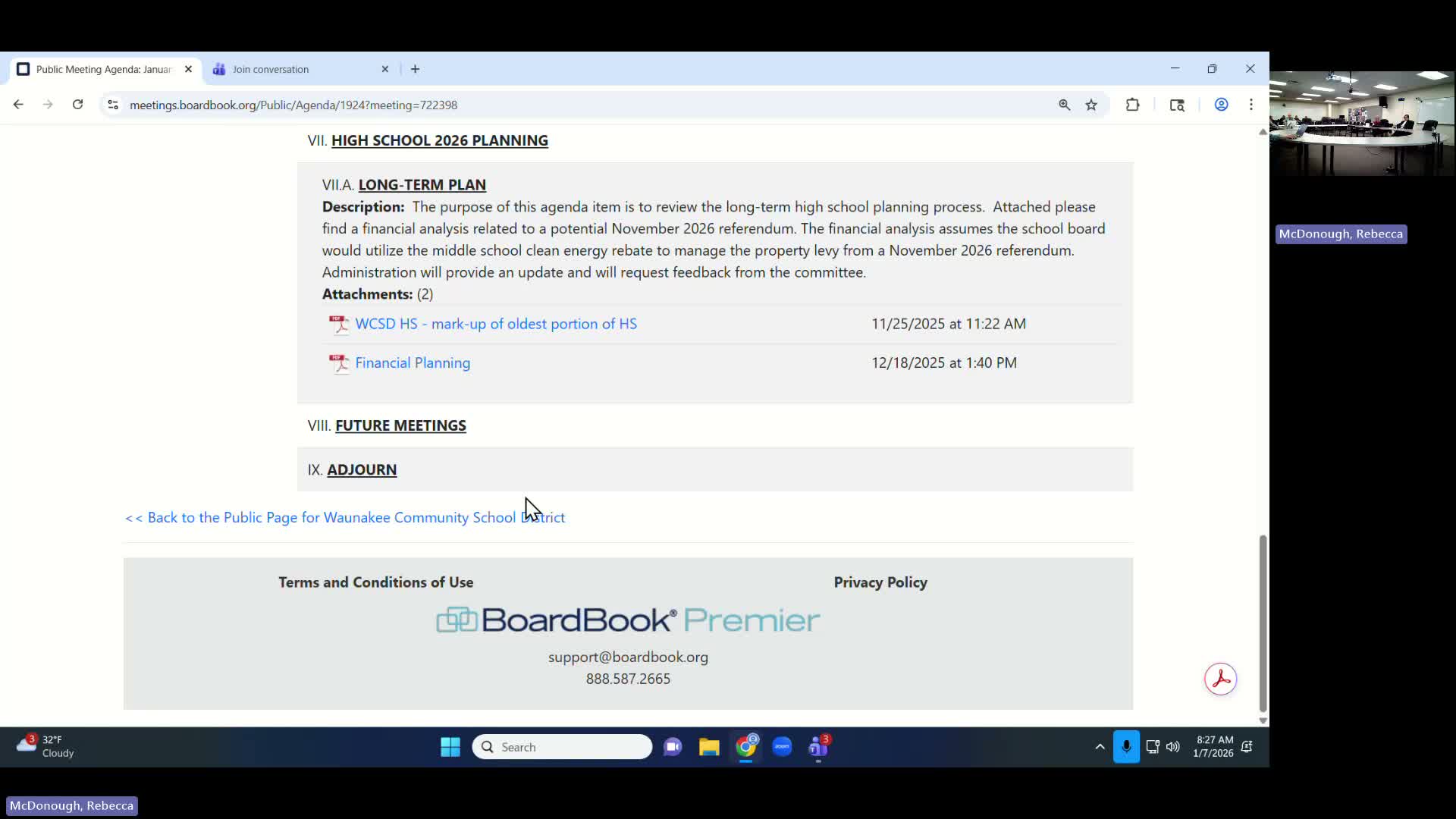
Task: Toggle the speaker volume icon
Action: click(x=1172, y=747)
